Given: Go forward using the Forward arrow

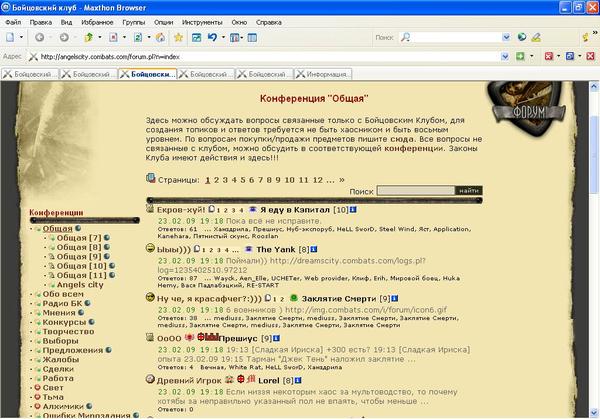Looking at the screenshot, I should pyautogui.click(x=64, y=37).
